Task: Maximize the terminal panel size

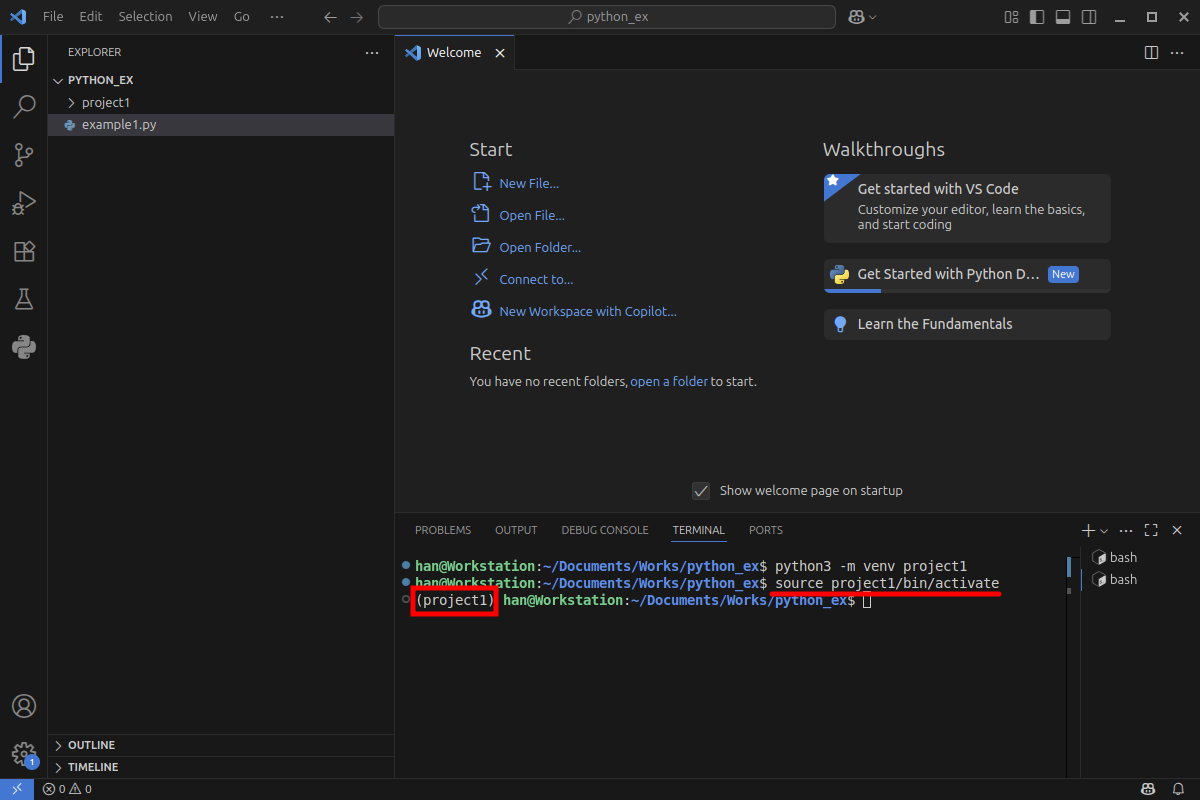Action: 1151,530
